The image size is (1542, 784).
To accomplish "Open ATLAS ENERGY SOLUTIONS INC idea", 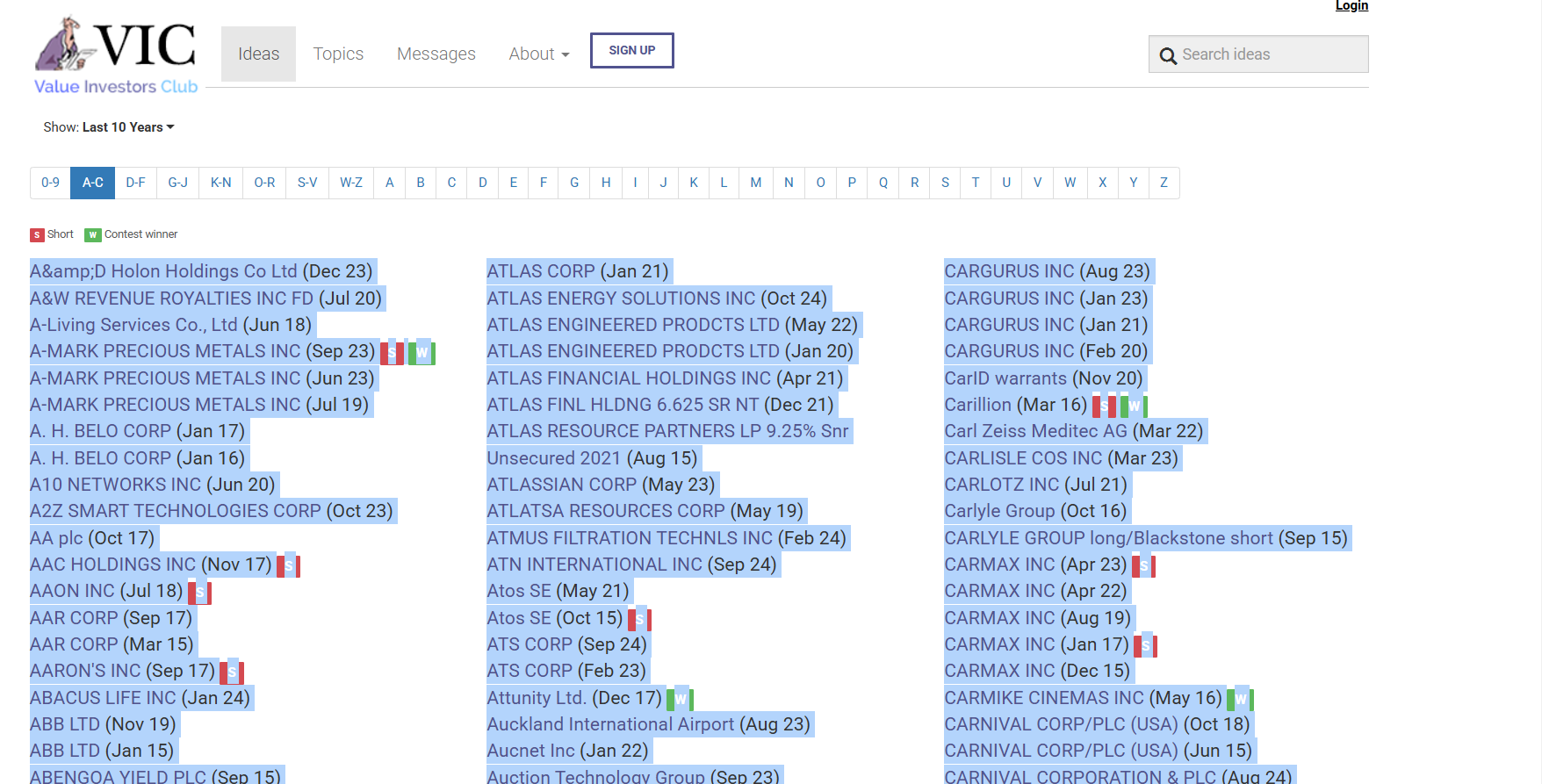I will coord(621,298).
